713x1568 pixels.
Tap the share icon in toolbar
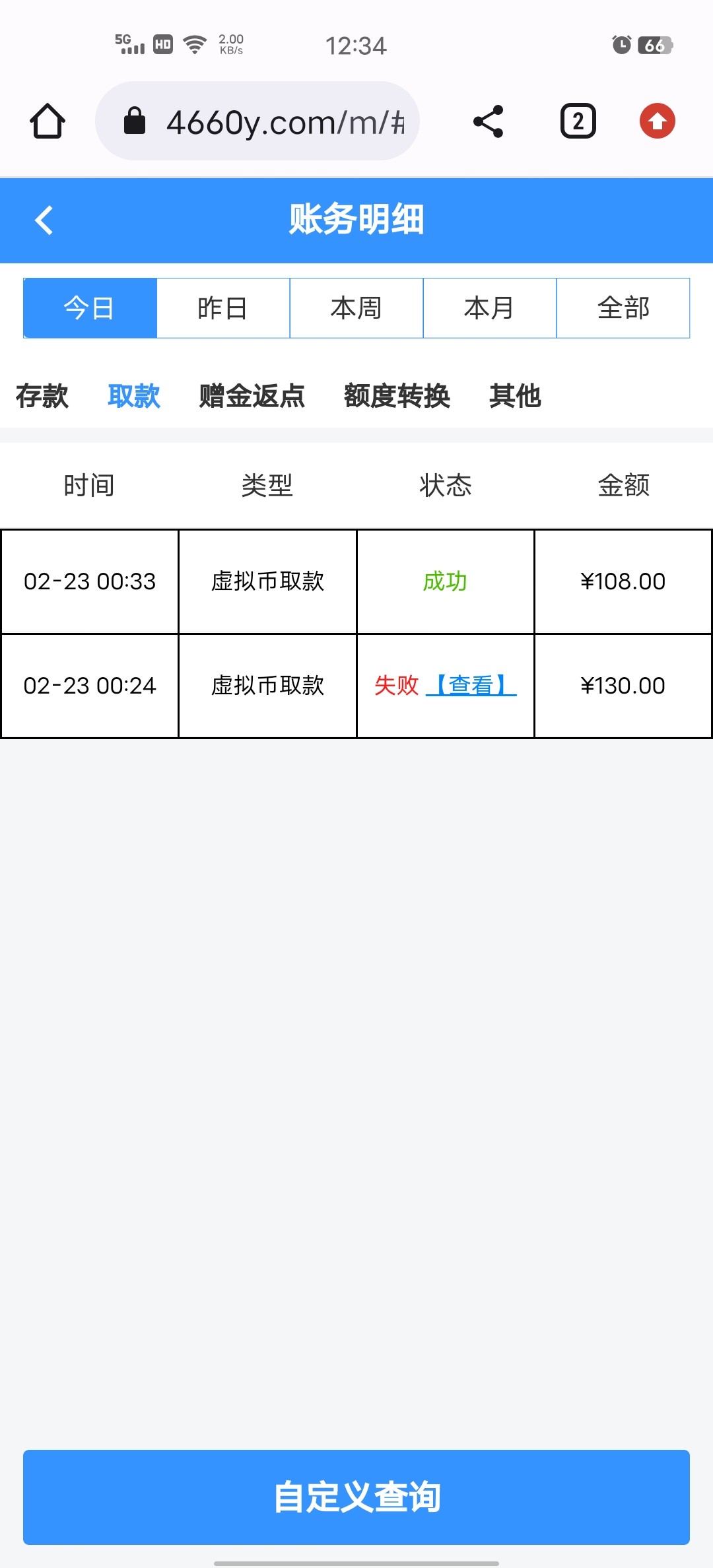pyautogui.click(x=489, y=121)
